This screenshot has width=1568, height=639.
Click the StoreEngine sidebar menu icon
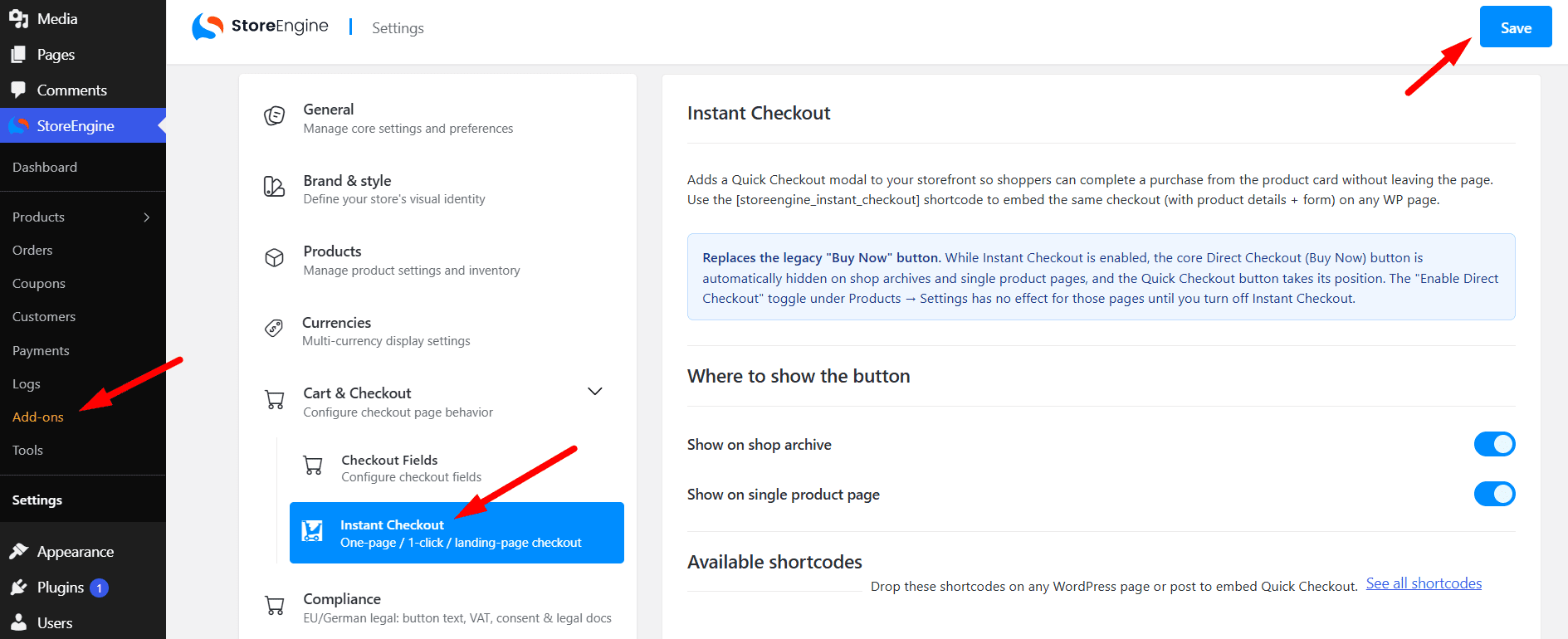point(18,125)
